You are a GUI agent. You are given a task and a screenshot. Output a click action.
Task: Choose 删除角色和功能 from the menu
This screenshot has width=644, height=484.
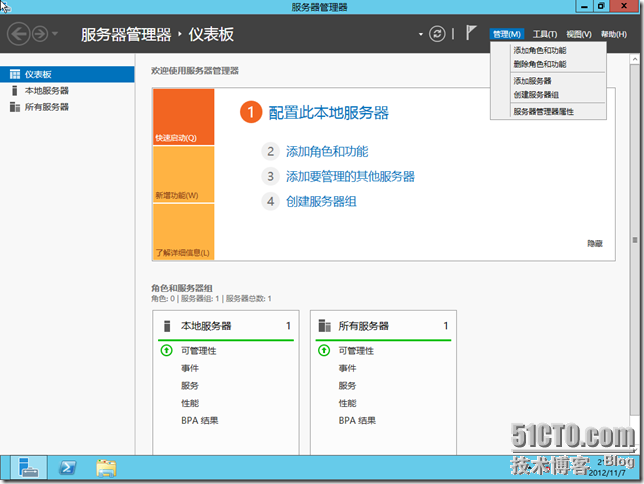tap(540, 64)
